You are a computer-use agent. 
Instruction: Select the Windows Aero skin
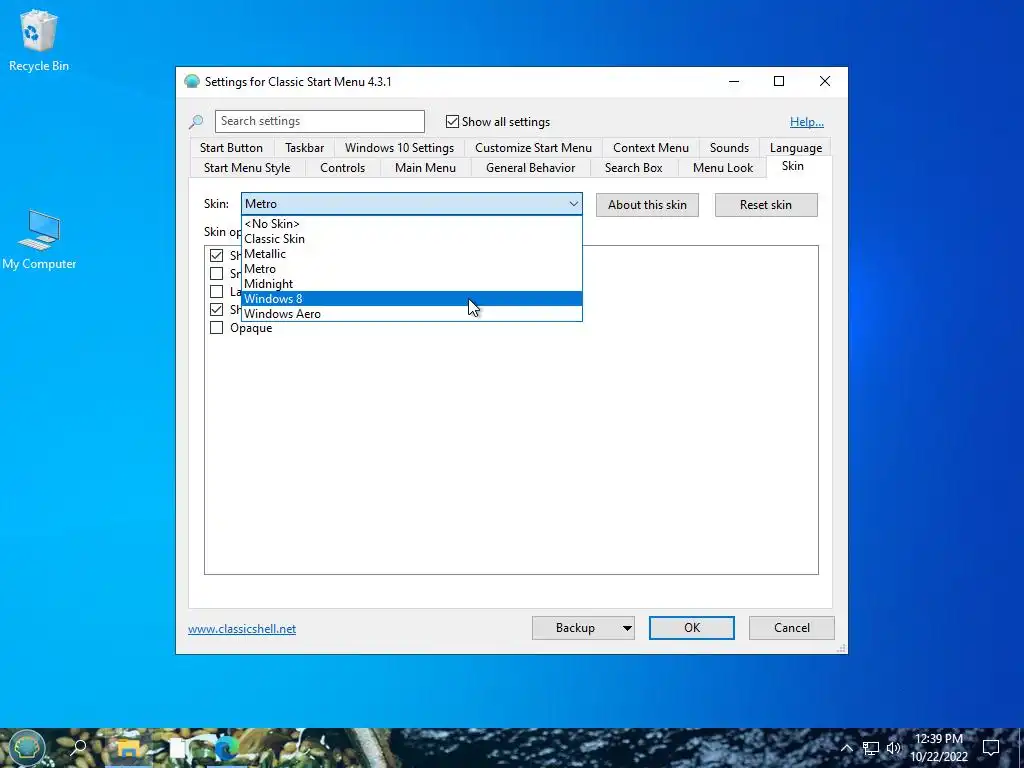(x=411, y=314)
